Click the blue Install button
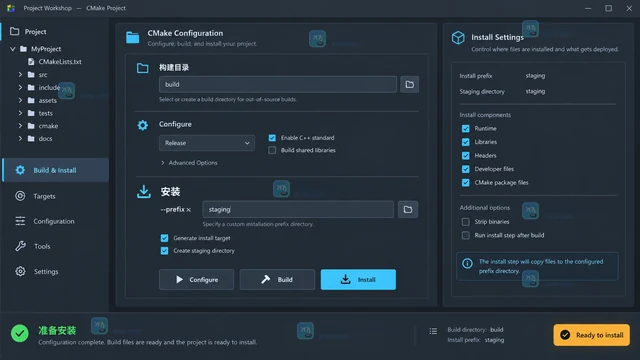The width and height of the screenshot is (640, 360). coord(358,280)
